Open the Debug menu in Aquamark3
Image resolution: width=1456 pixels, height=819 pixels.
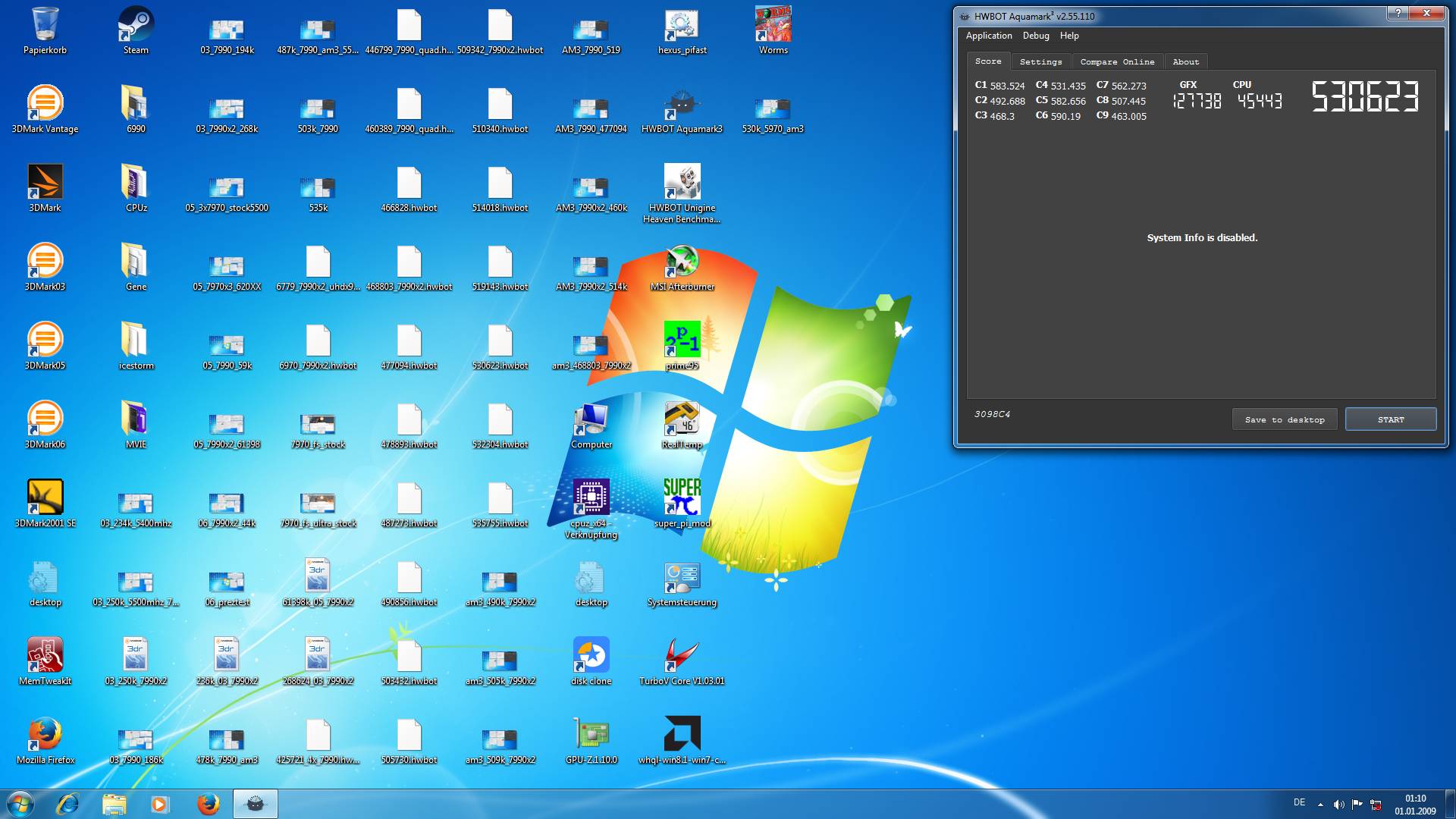coord(1036,36)
